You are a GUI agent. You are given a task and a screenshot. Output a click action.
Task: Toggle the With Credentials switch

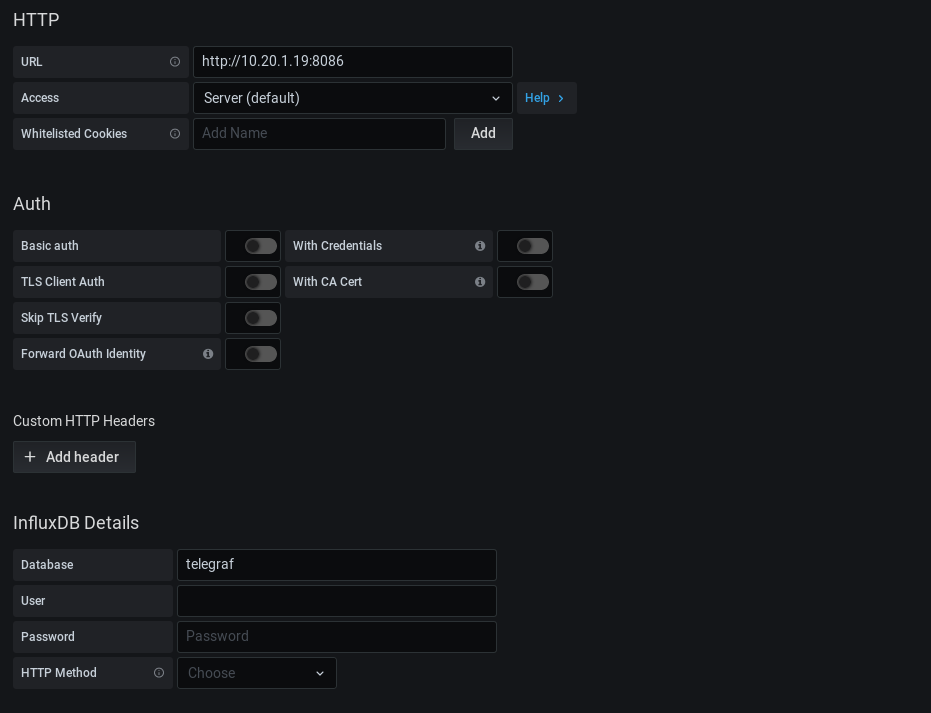point(532,246)
